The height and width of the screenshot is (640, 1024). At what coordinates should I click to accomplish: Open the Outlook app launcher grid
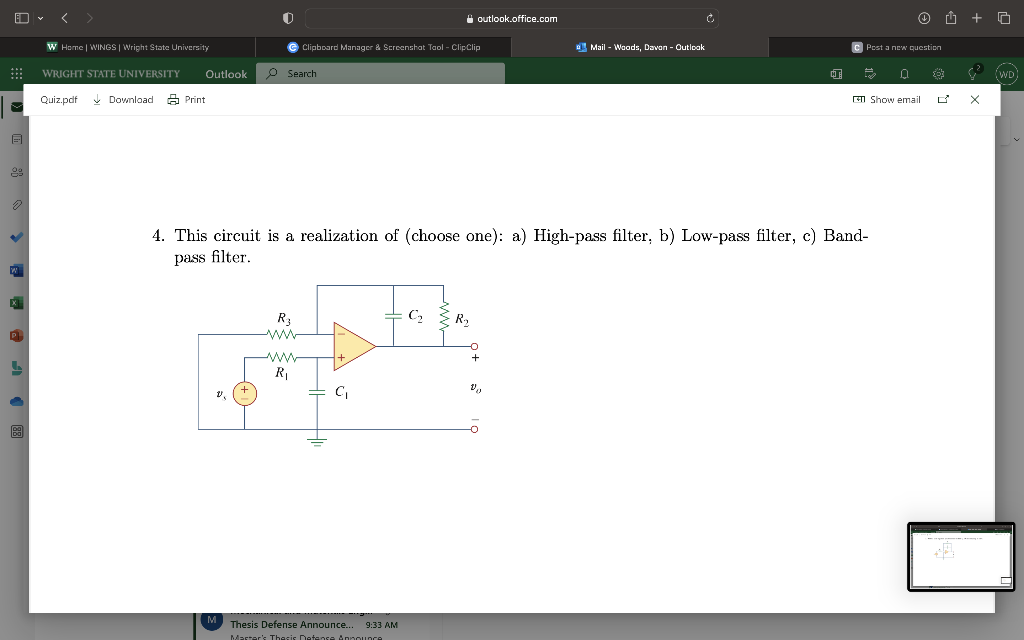(15, 73)
